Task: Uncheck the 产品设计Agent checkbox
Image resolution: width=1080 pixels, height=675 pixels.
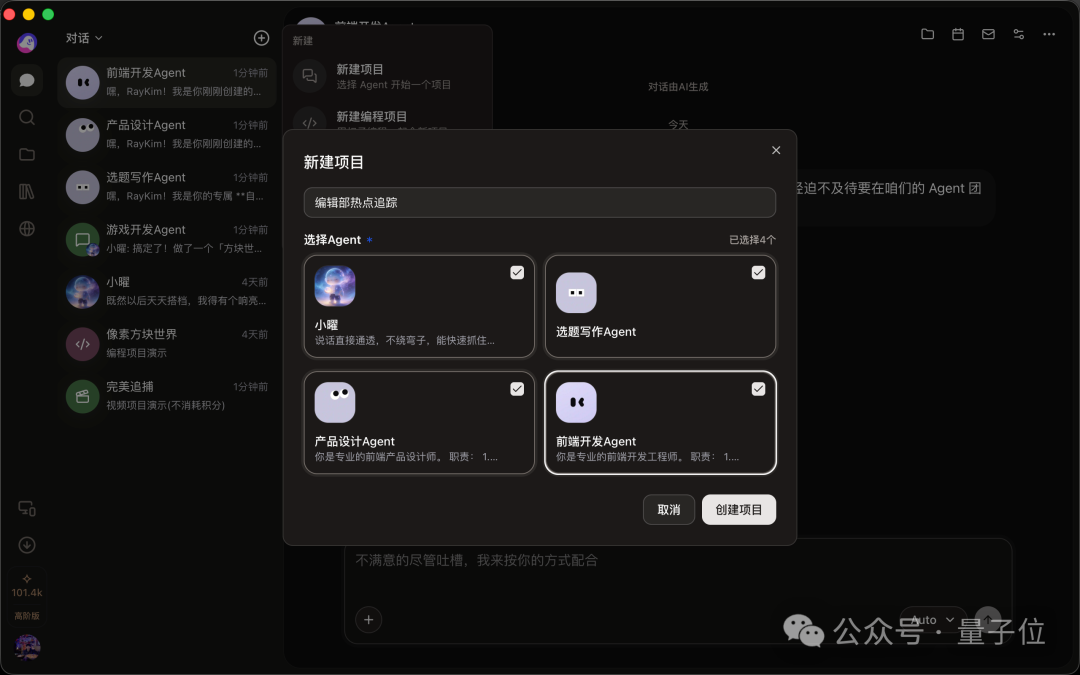Action: [517, 389]
